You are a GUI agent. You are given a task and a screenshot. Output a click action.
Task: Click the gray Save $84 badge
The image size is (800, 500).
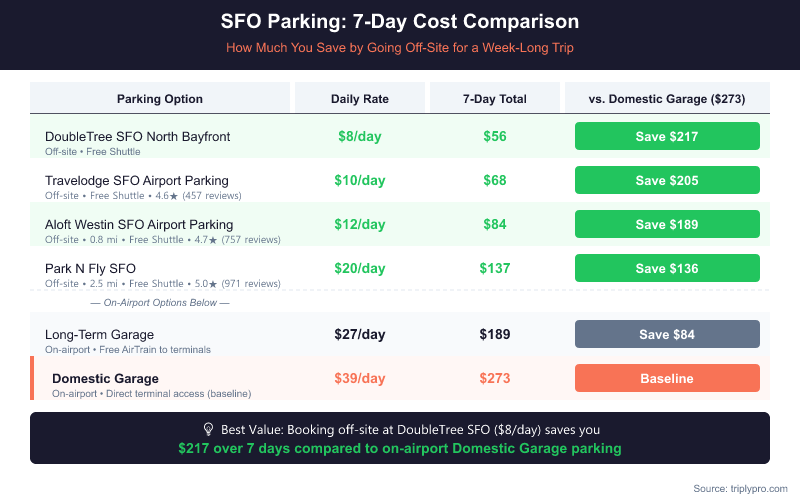click(x=667, y=334)
